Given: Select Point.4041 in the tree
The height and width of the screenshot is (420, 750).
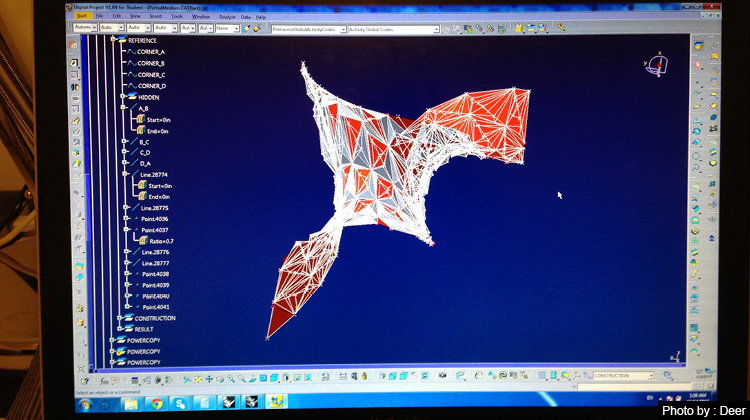Looking at the screenshot, I should (156, 307).
